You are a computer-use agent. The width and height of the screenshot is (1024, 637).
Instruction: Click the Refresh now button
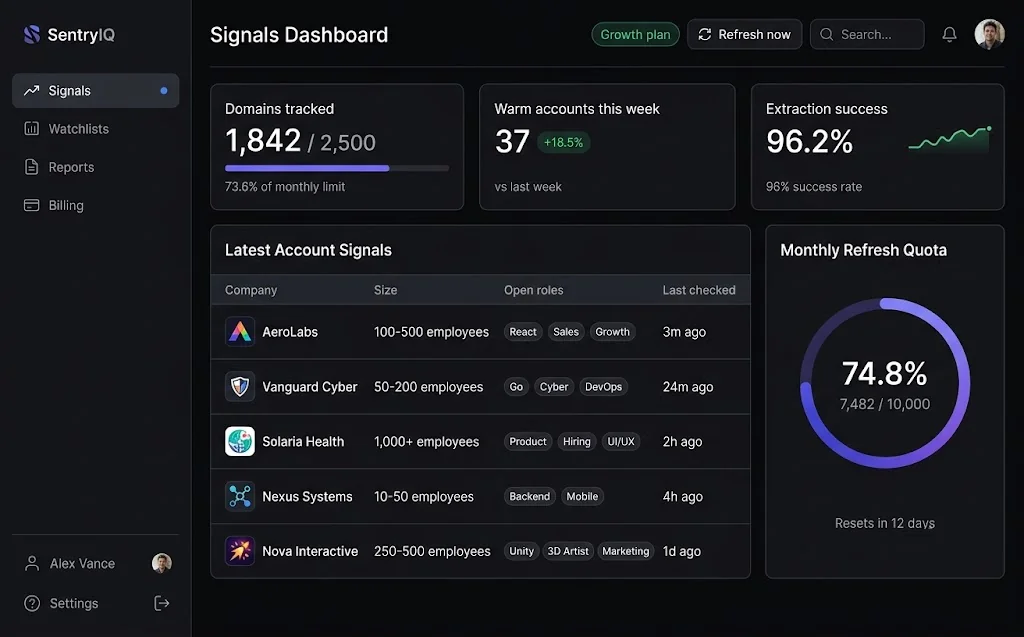tap(744, 35)
